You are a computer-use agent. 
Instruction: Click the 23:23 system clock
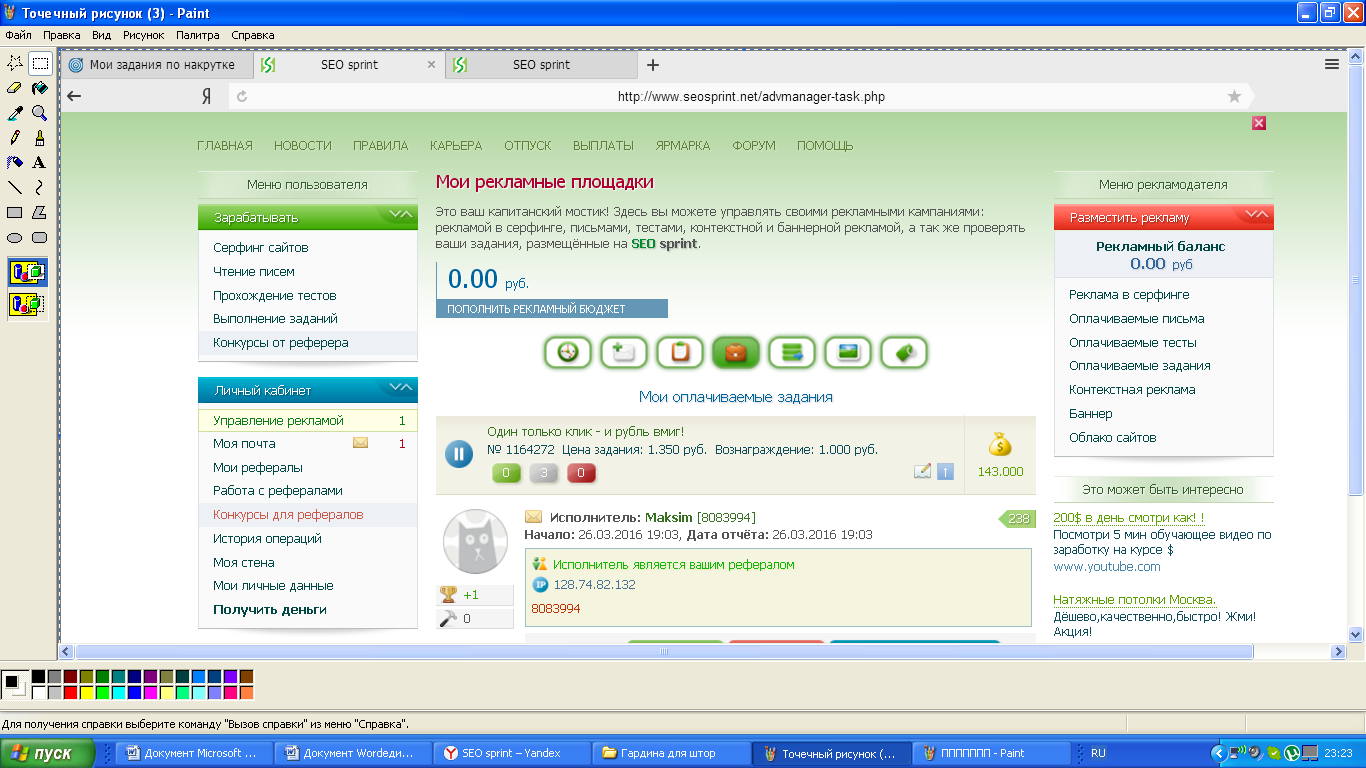pyautogui.click(x=1337, y=753)
